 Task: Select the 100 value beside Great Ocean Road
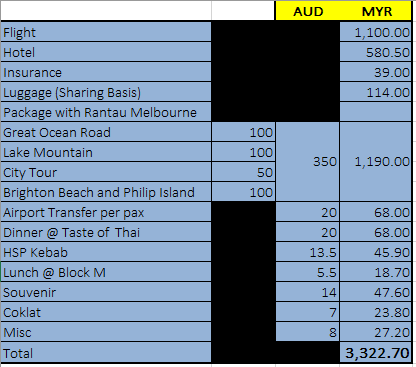[243, 132]
